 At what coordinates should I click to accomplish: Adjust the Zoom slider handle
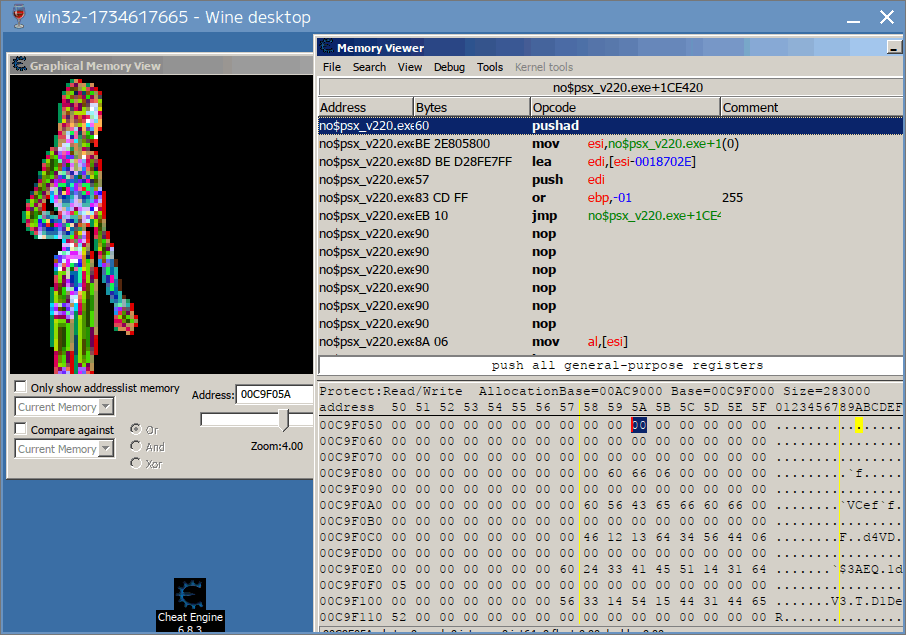(283, 420)
